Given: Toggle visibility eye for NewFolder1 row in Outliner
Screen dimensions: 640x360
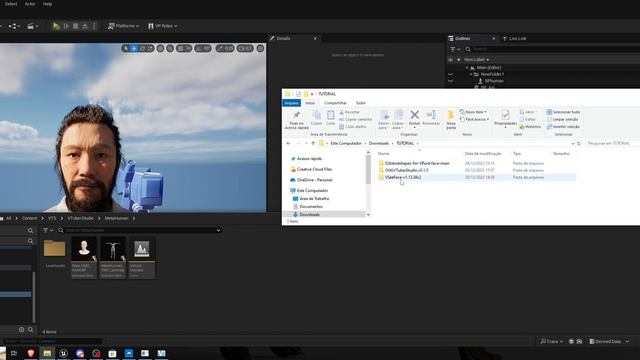Looking at the screenshot, I should [x=451, y=74].
